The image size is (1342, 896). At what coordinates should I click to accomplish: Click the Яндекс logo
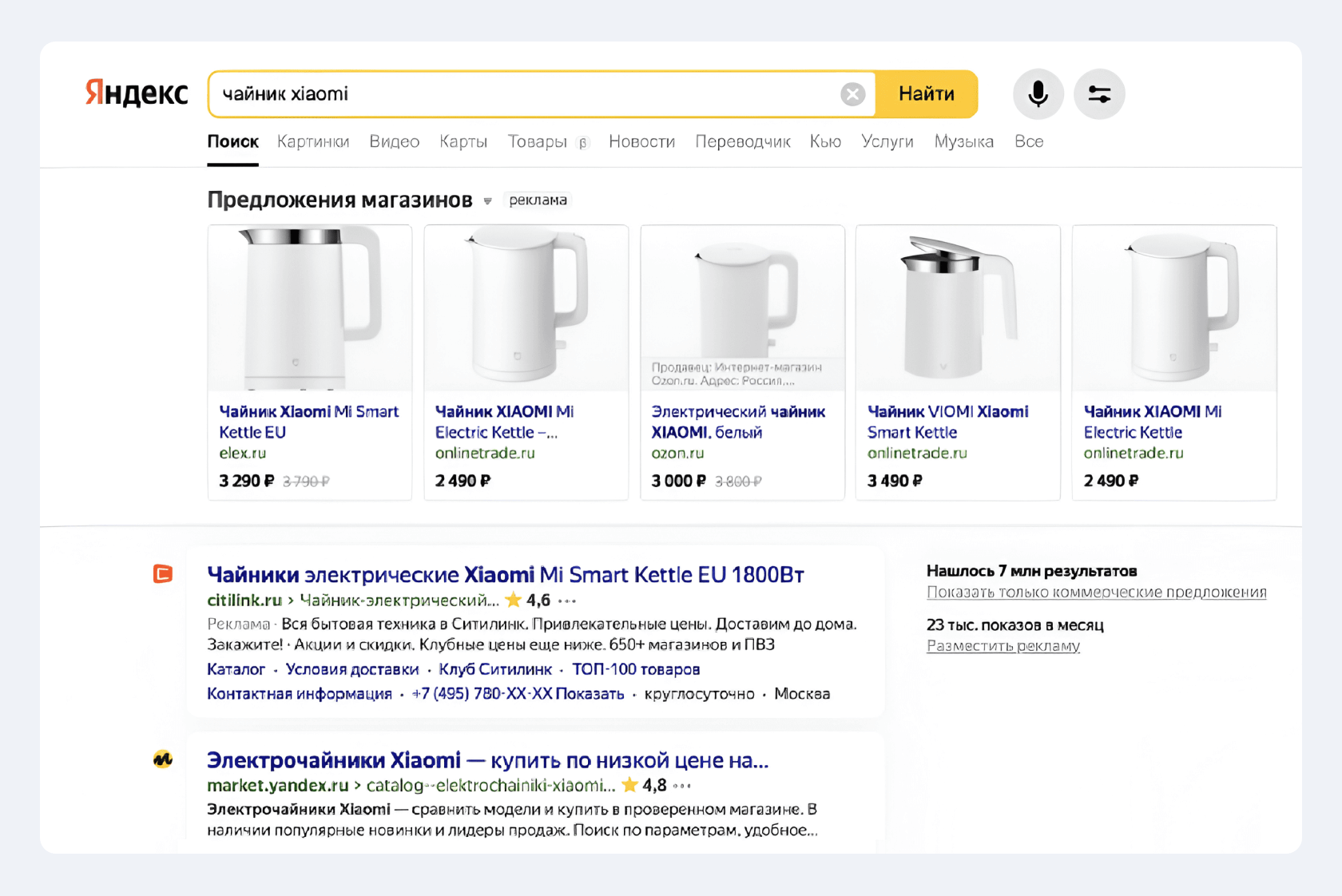[x=137, y=93]
